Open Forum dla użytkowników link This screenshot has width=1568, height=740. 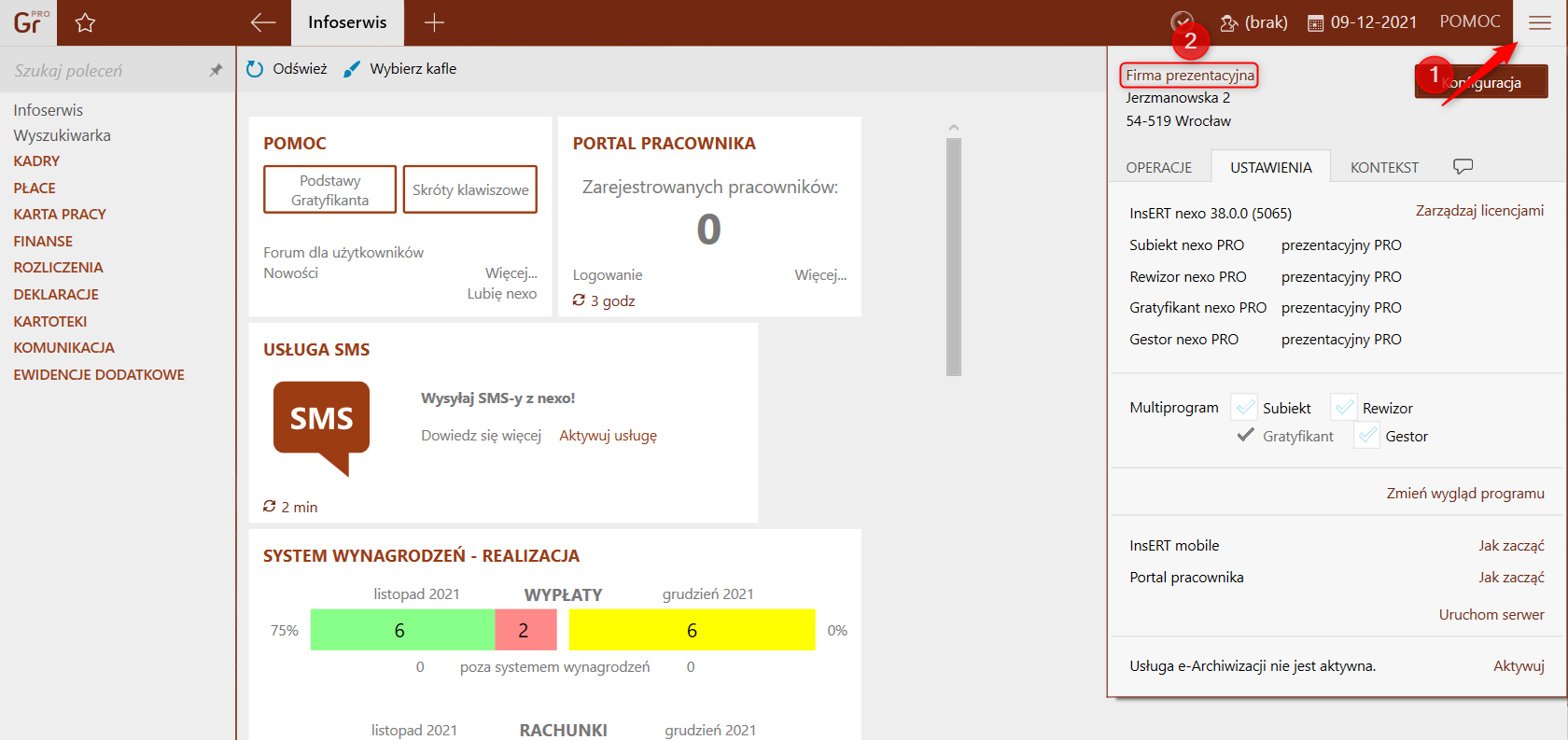(343, 252)
